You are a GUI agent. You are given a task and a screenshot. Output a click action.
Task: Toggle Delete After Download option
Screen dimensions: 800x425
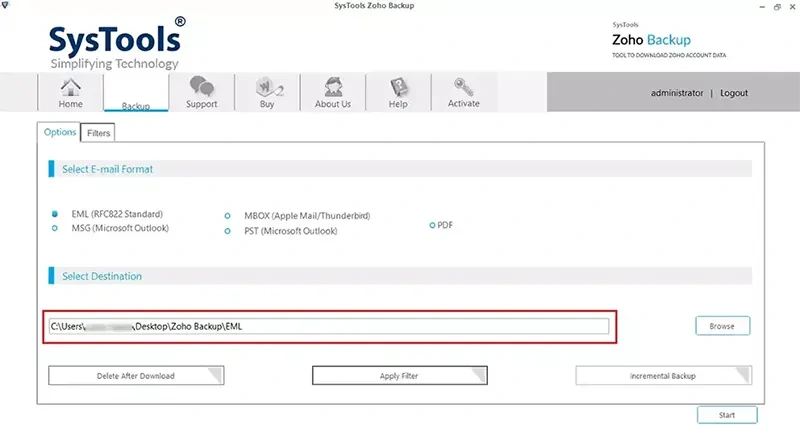click(x=136, y=376)
